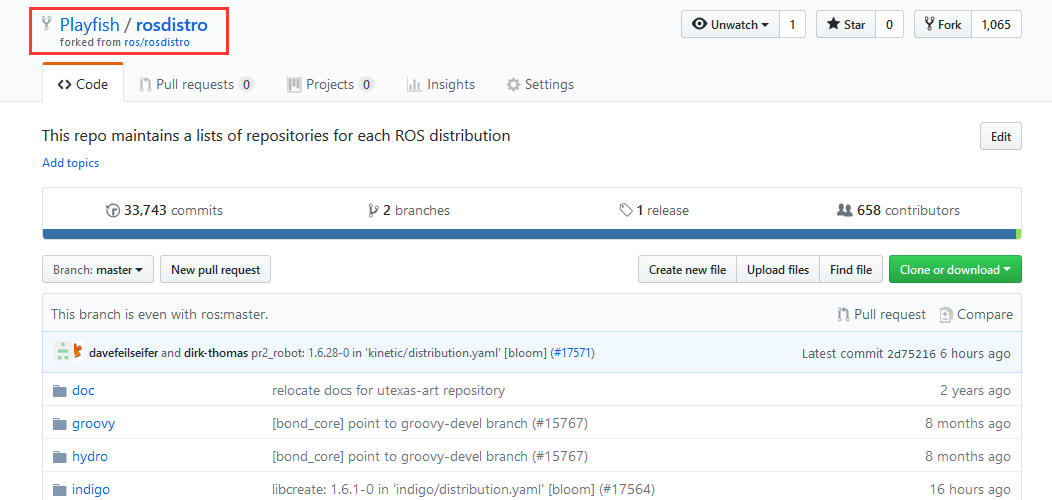Open davefeilseifer author link
The width and height of the screenshot is (1052, 500).
[123, 352]
